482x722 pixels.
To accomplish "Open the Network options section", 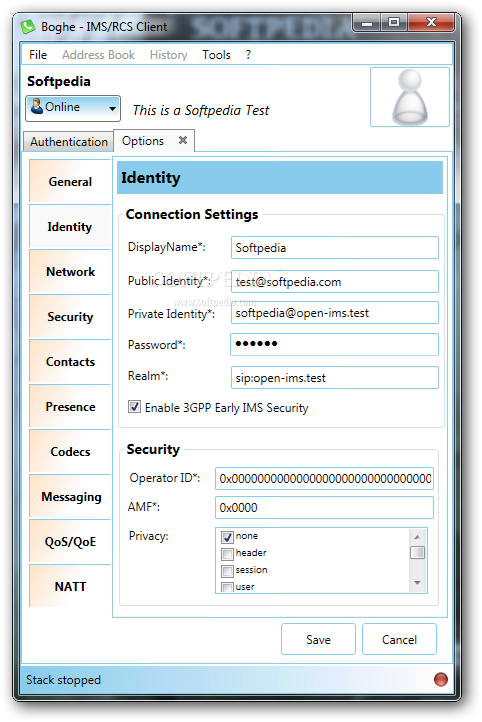I will [x=70, y=271].
